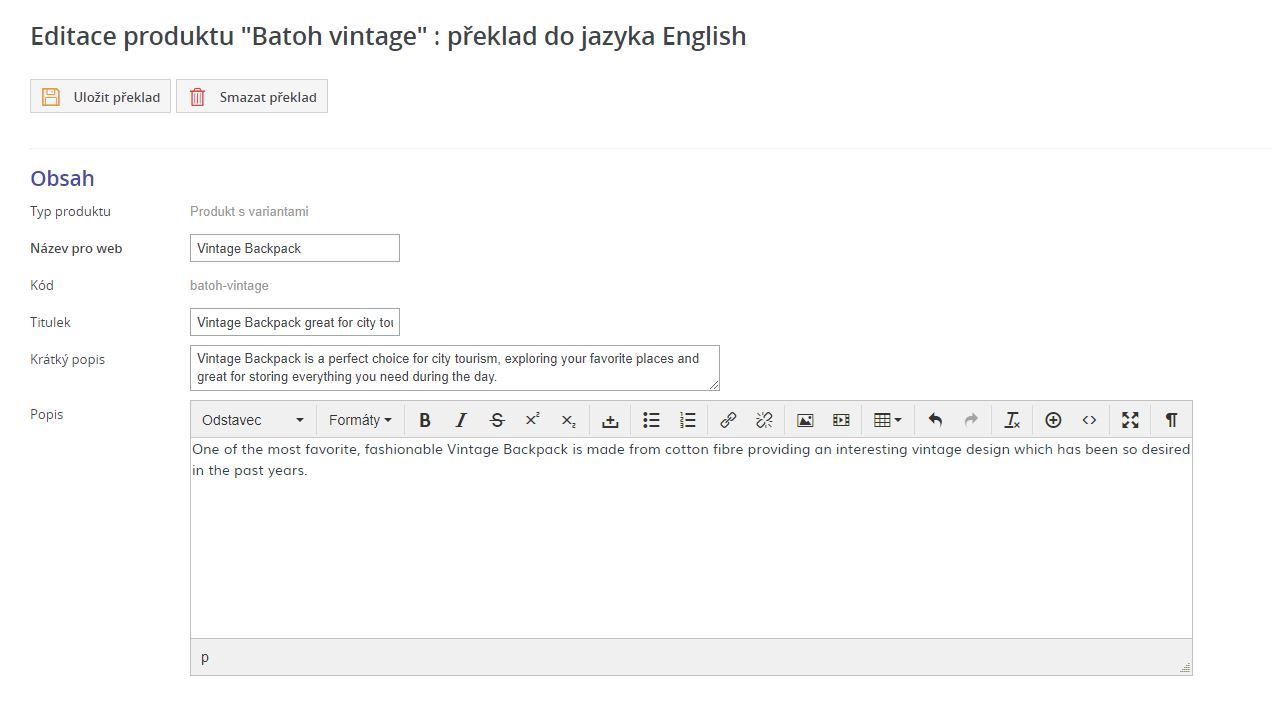Viewport: 1273px width, 709px height.
Task: Apply strikethrough formatting
Action: point(497,420)
